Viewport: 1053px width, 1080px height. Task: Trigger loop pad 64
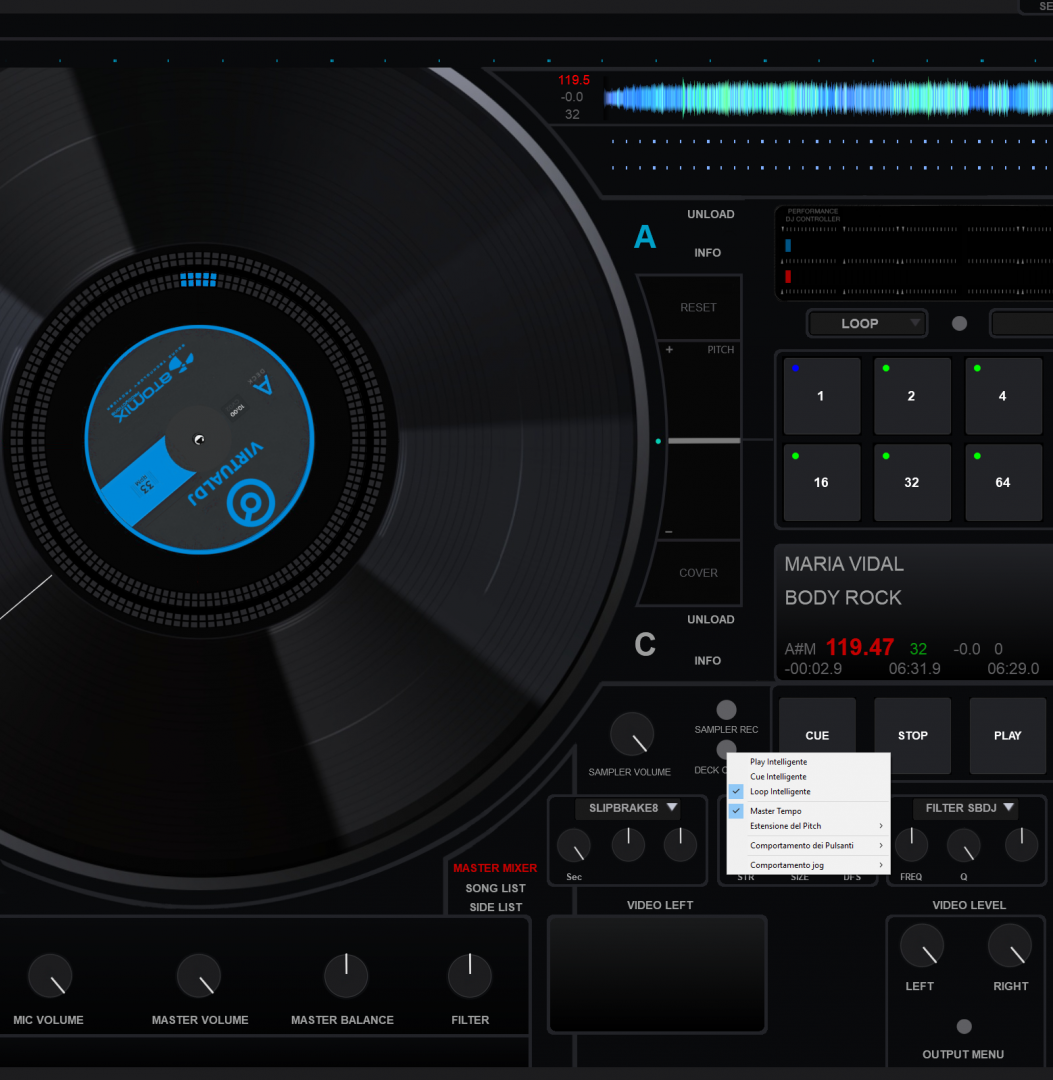click(1003, 482)
